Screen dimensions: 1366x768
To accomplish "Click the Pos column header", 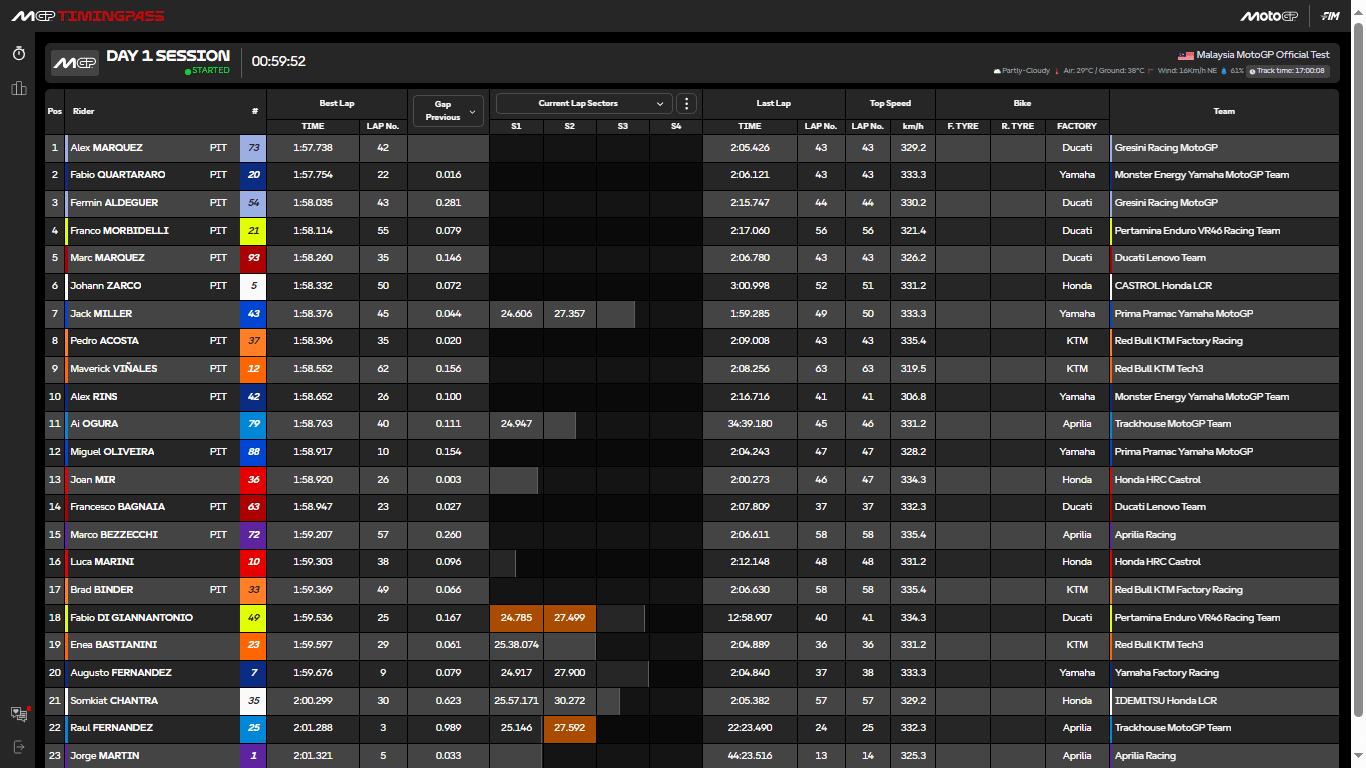I will coord(54,111).
